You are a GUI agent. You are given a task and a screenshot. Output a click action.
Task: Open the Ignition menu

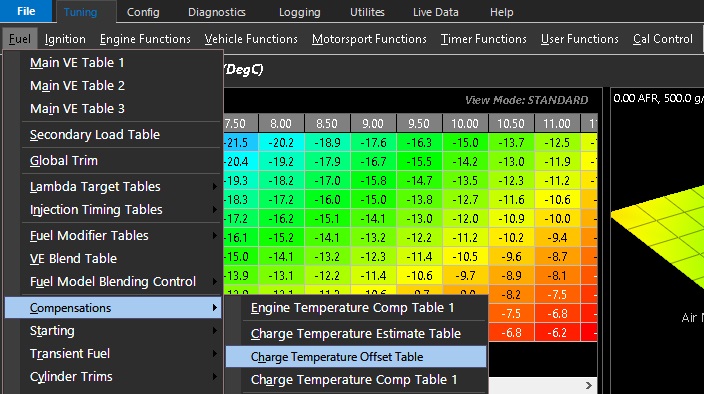pyautogui.click(x=65, y=39)
